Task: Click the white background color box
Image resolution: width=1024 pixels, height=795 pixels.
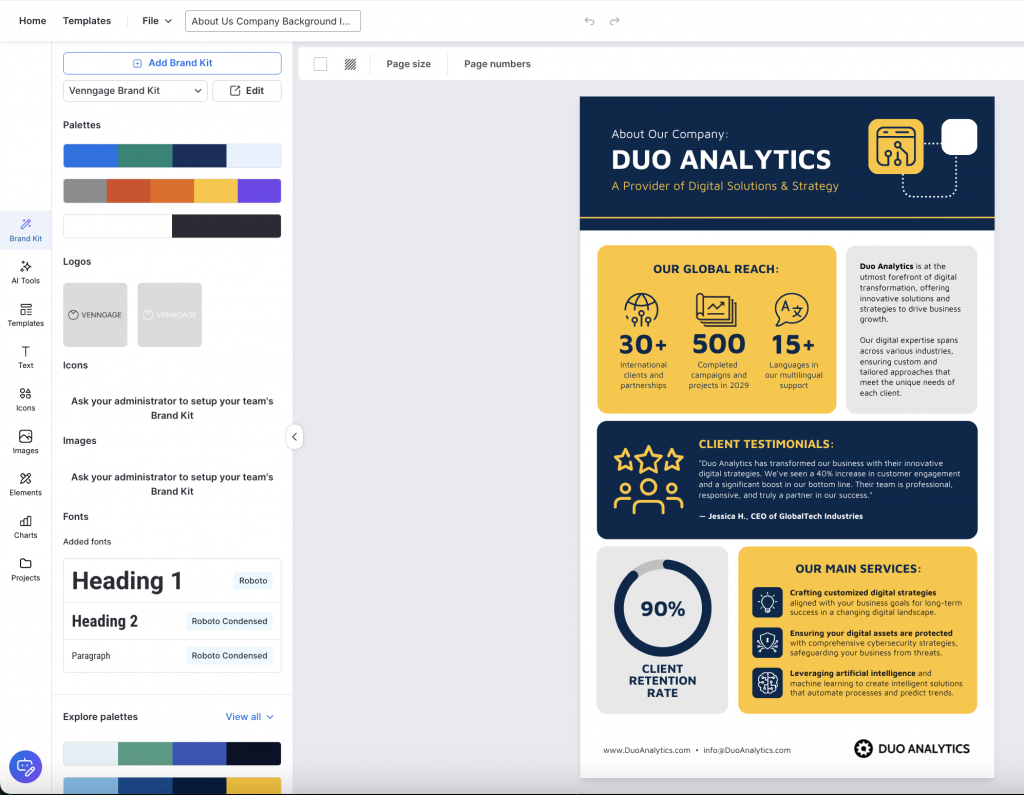Action: (320, 64)
